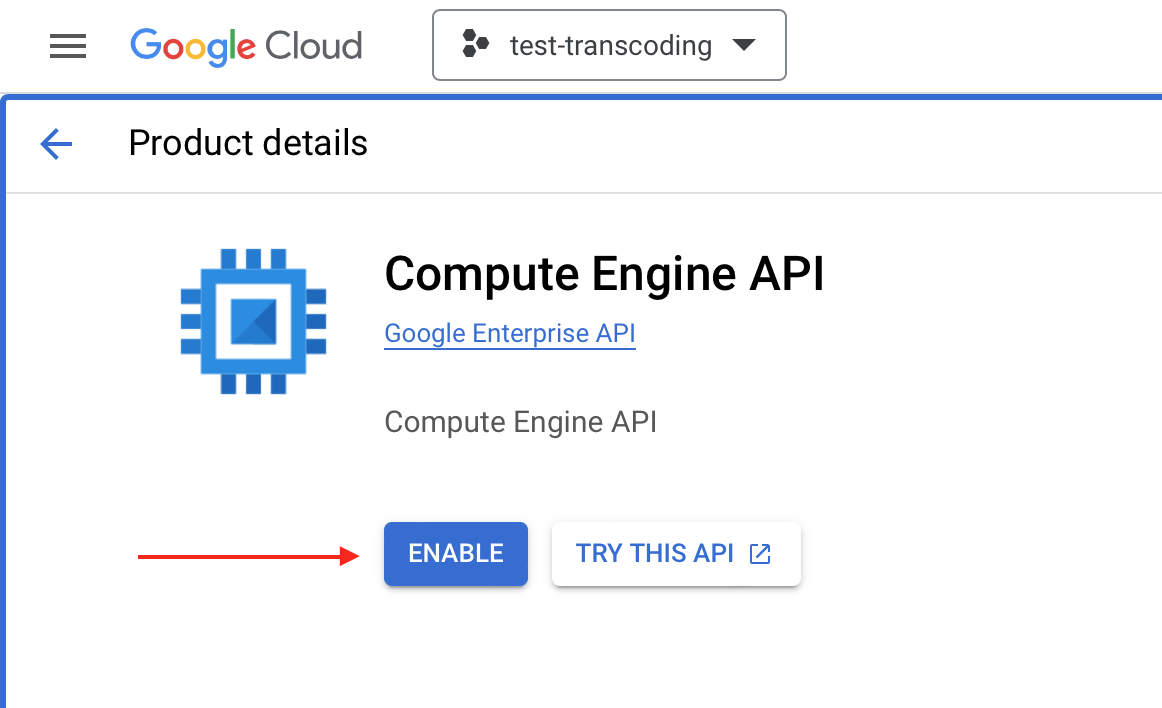Screen dimensions: 1162x708
Task: Click the Google Cloud logo
Action: 246,47
